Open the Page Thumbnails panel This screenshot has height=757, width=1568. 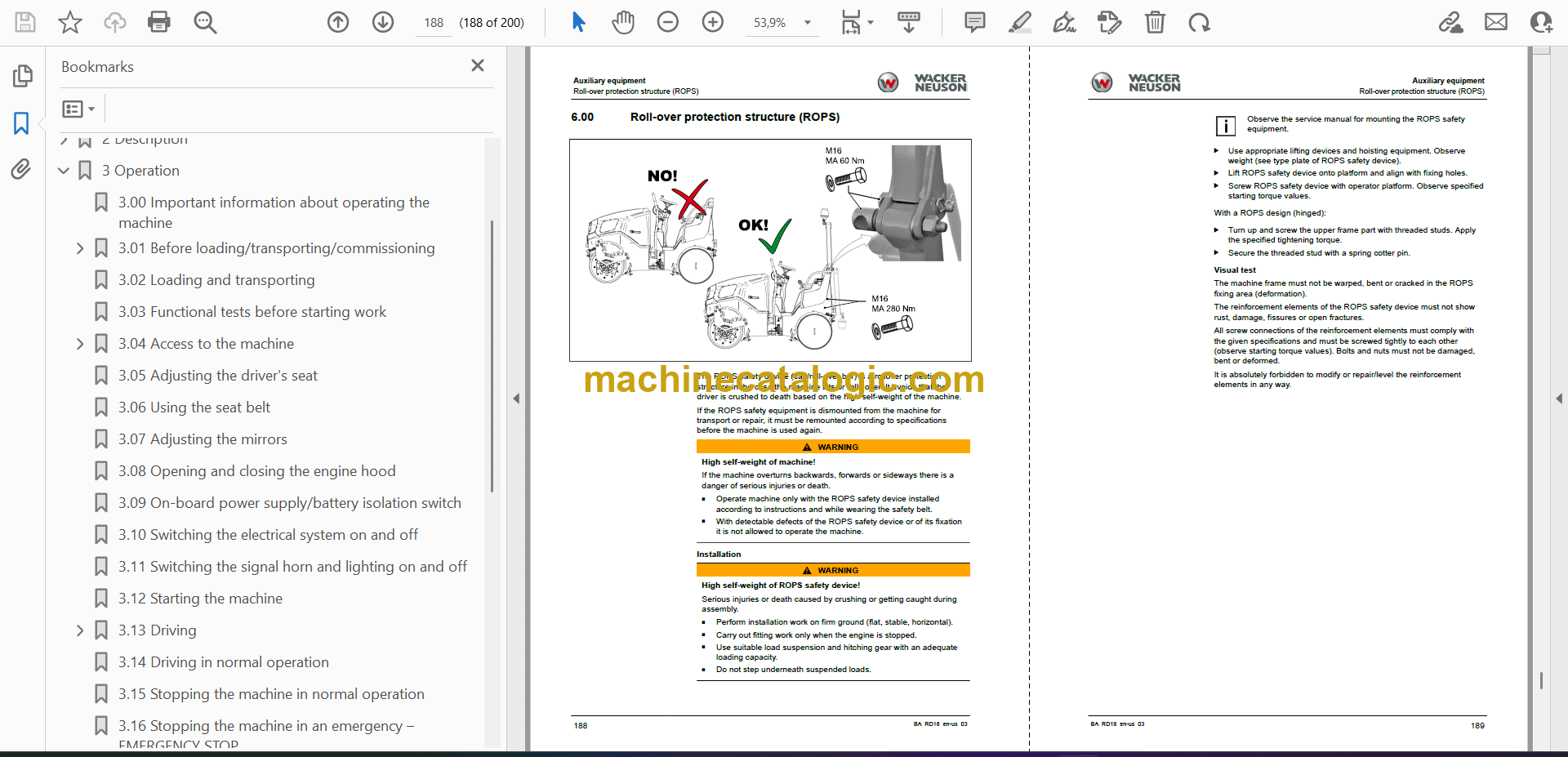click(x=22, y=76)
